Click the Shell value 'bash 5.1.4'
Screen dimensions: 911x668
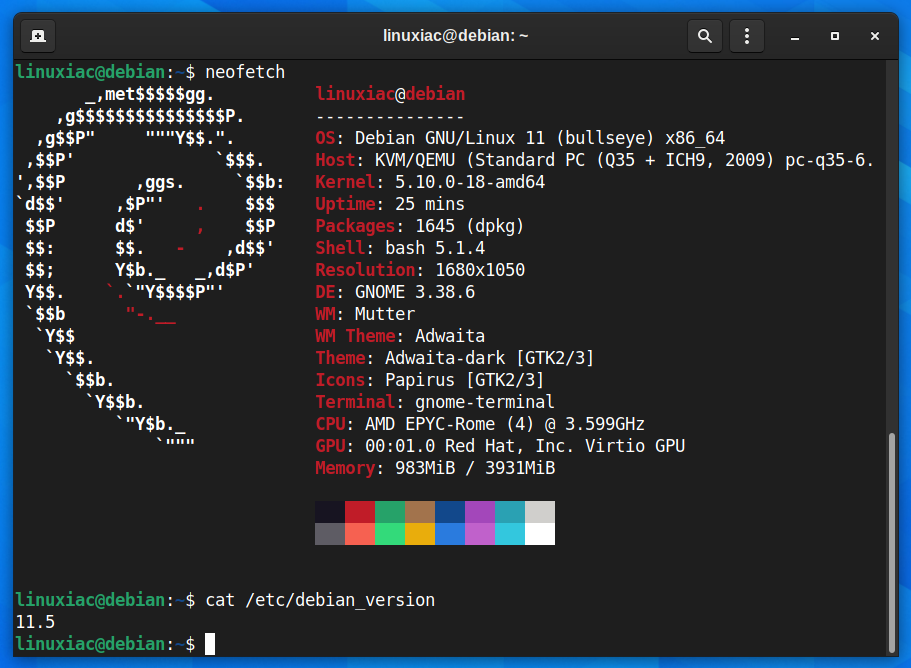click(x=435, y=248)
